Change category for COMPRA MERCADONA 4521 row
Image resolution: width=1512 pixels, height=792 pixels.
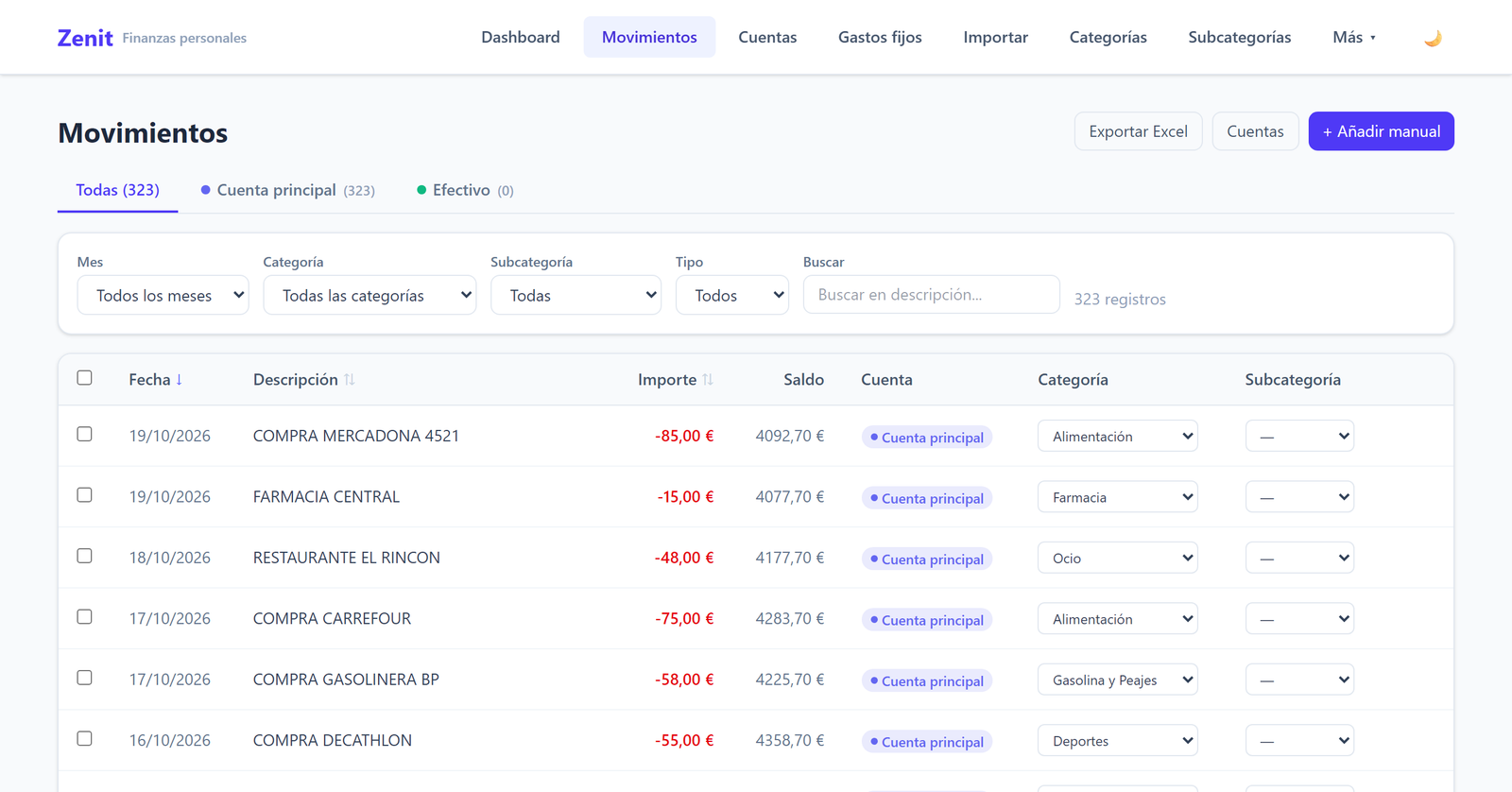pos(1118,436)
